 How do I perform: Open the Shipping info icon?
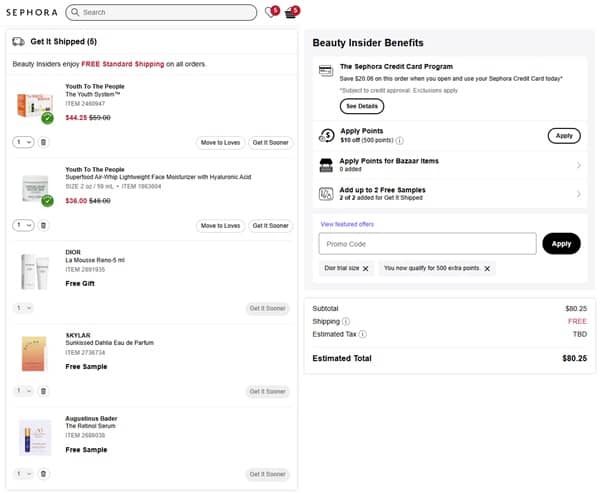[x=346, y=321]
